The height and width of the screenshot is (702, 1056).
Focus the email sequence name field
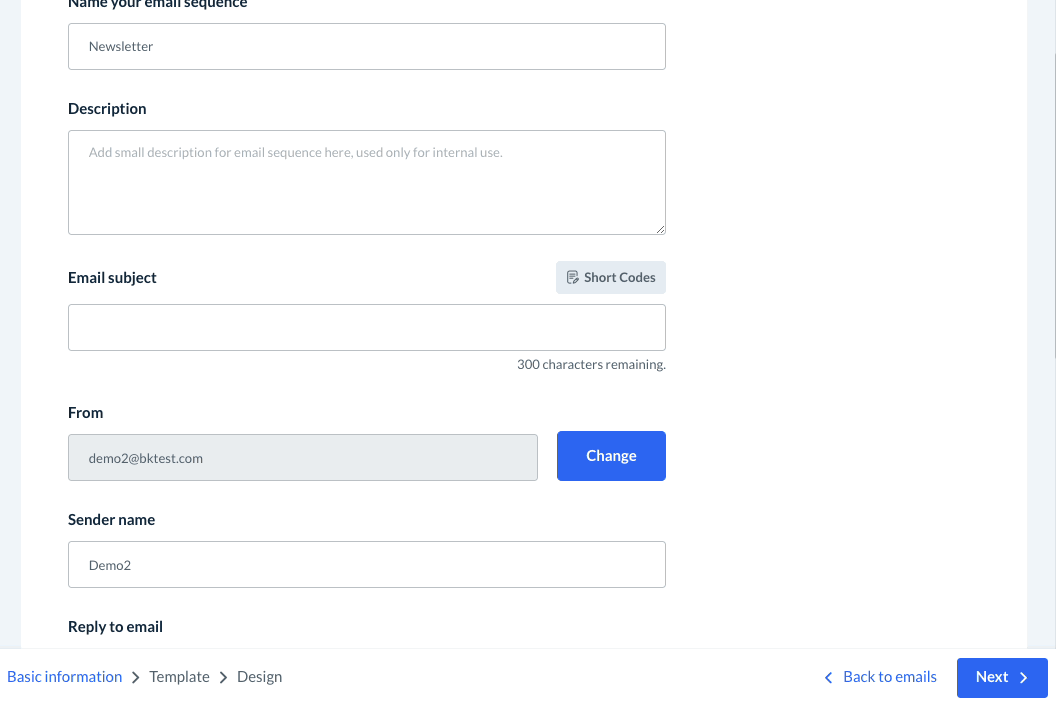coord(366,47)
